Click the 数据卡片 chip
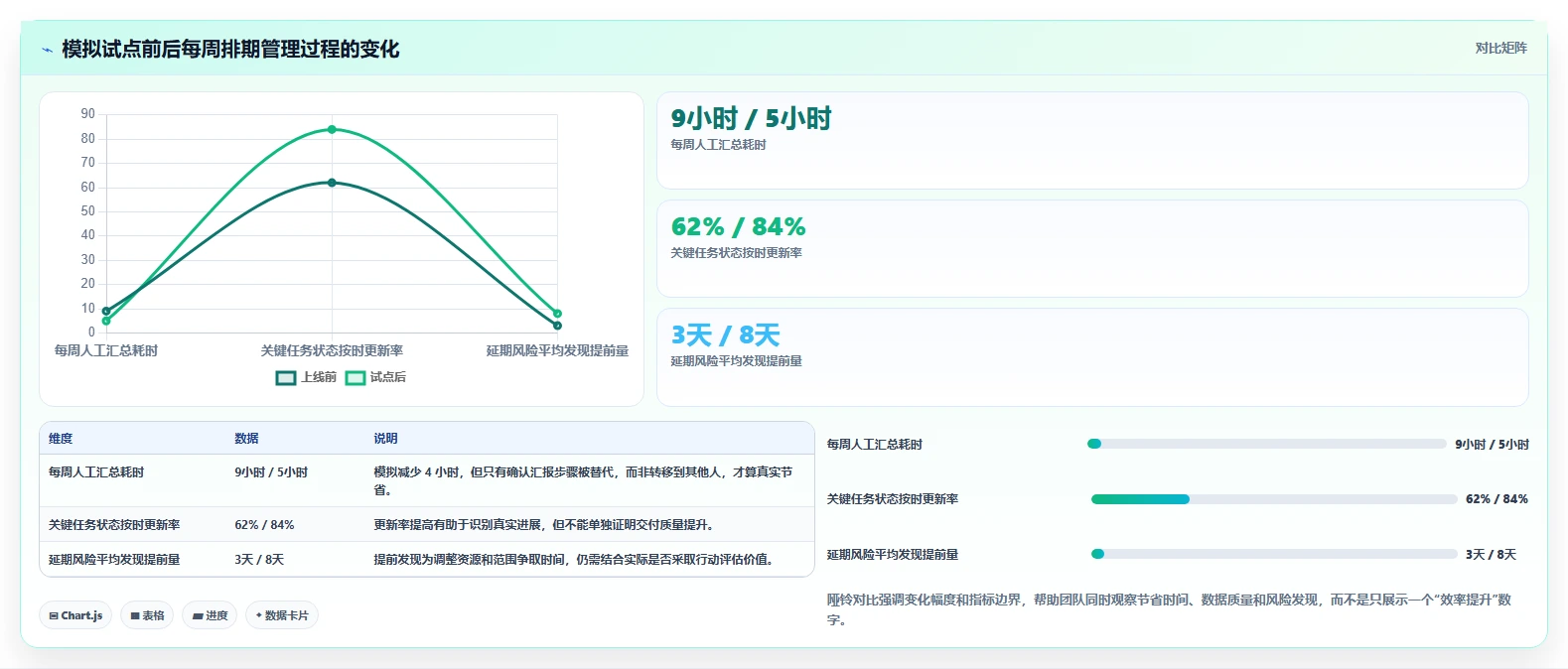Viewport: 1568px width, 669px height. click(x=282, y=615)
